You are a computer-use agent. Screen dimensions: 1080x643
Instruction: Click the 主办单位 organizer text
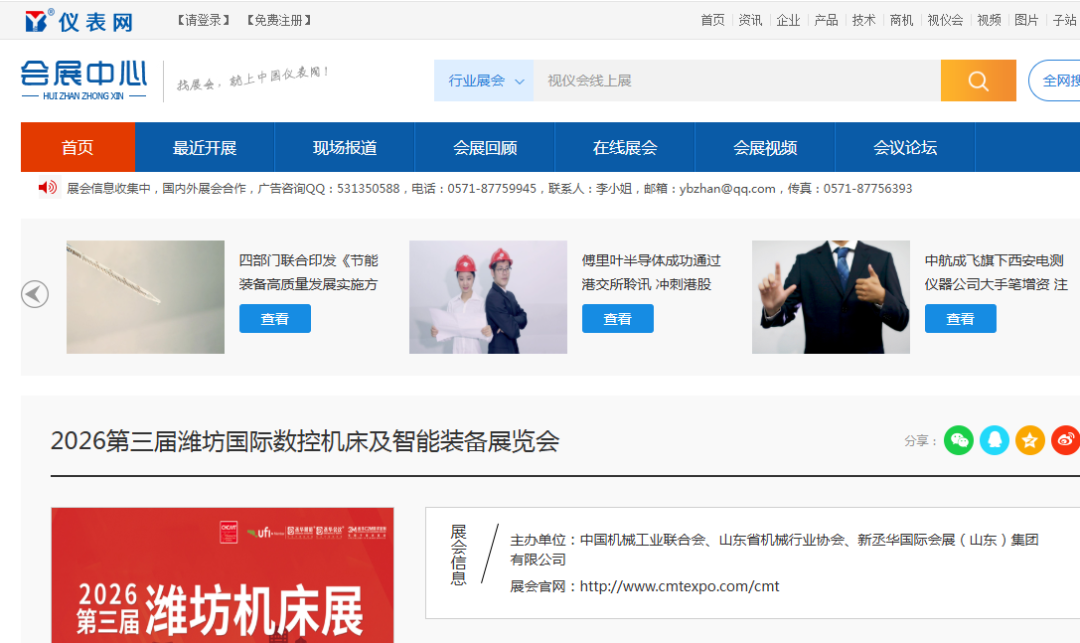coord(774,549)
